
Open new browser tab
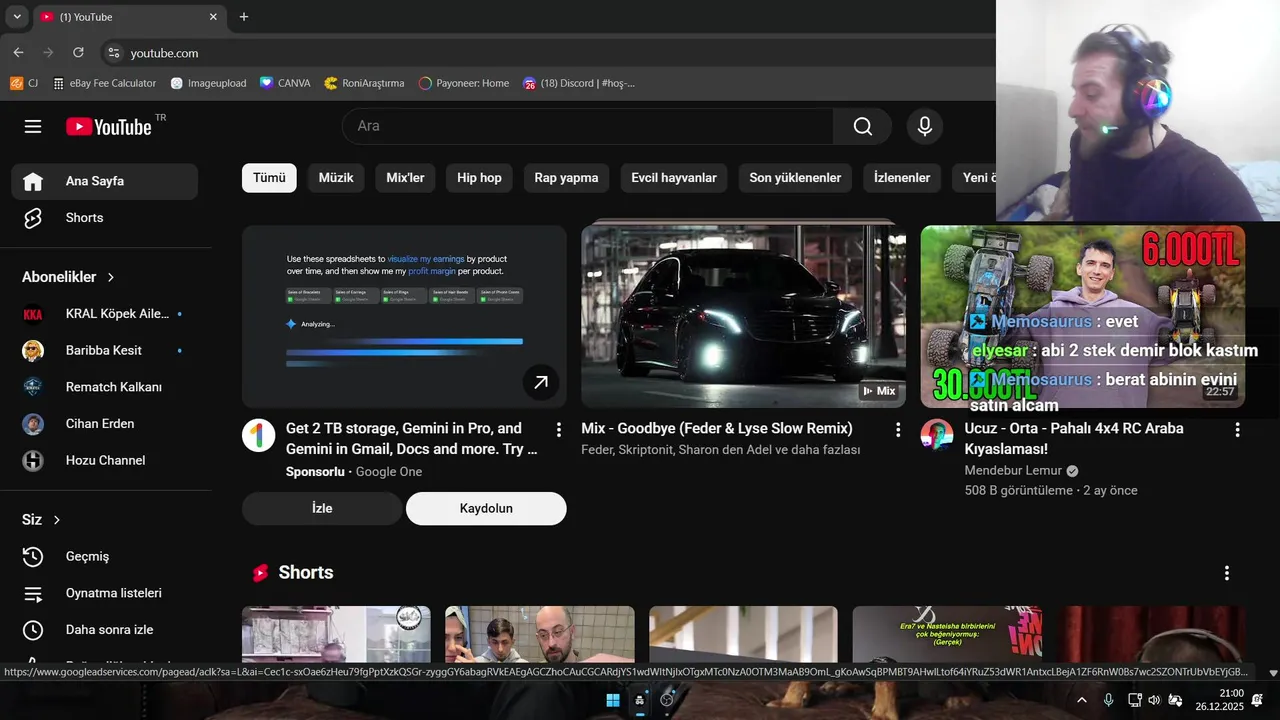pyautogui.click(x=244, y=17)
